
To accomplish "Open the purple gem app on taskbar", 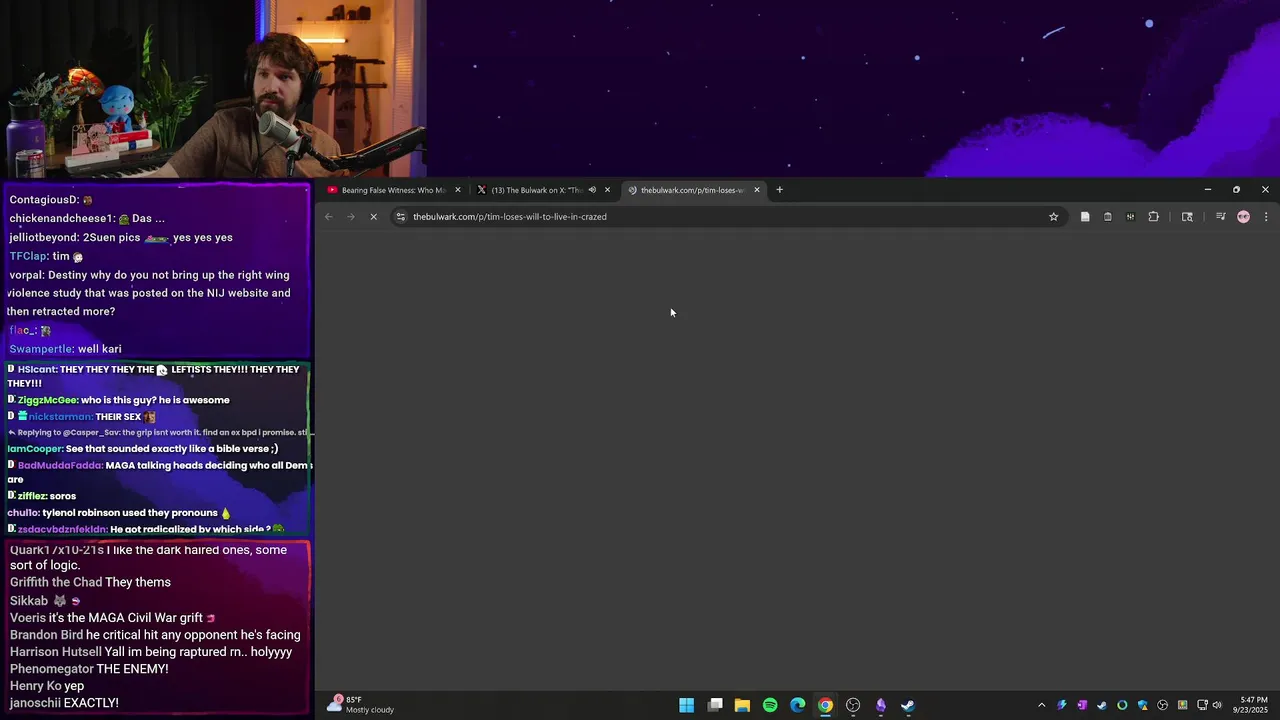I will point(881,705).
